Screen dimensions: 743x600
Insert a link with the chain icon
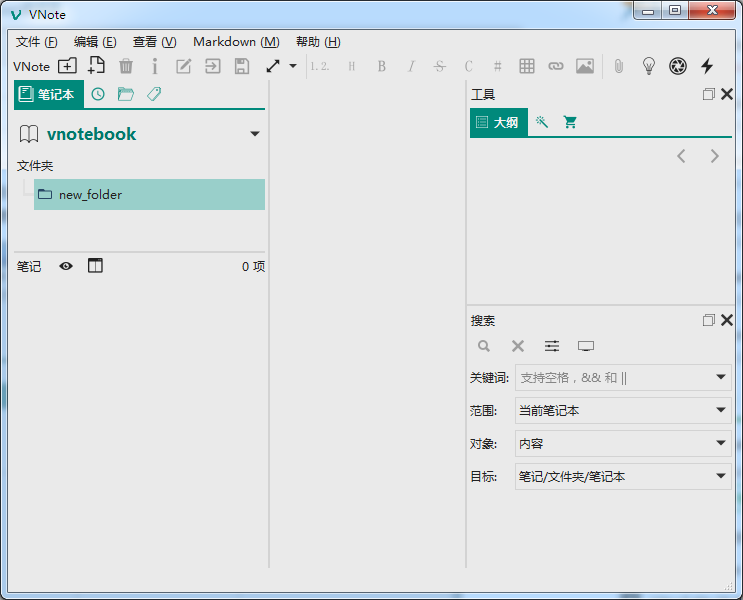tap(556, 66)
